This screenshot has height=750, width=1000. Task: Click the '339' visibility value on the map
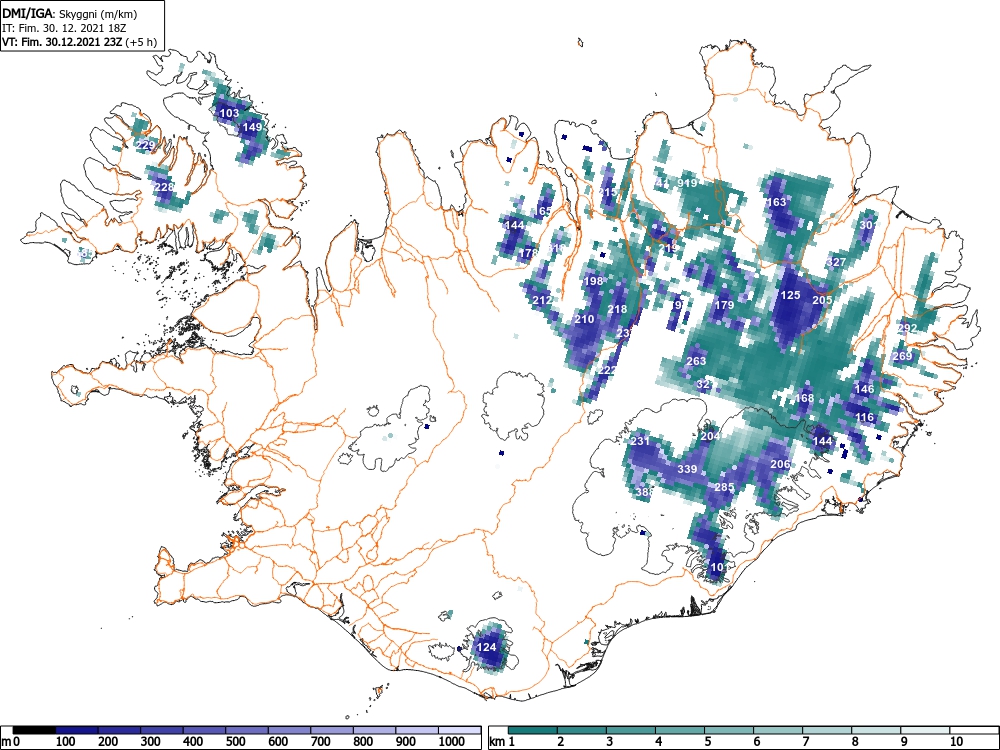coord(687,469)
